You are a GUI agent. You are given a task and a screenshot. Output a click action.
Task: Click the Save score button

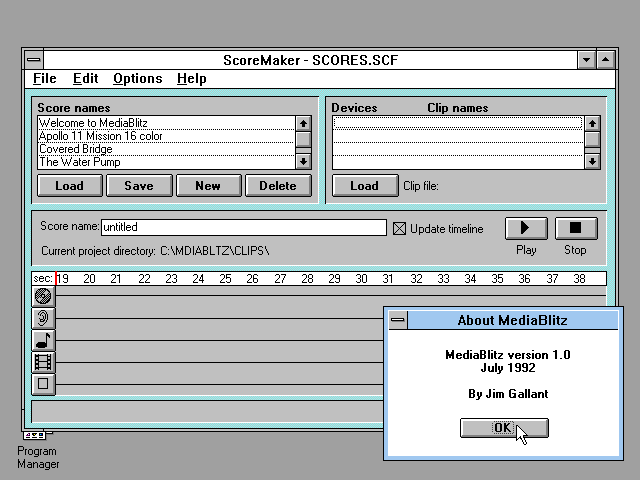139,186
